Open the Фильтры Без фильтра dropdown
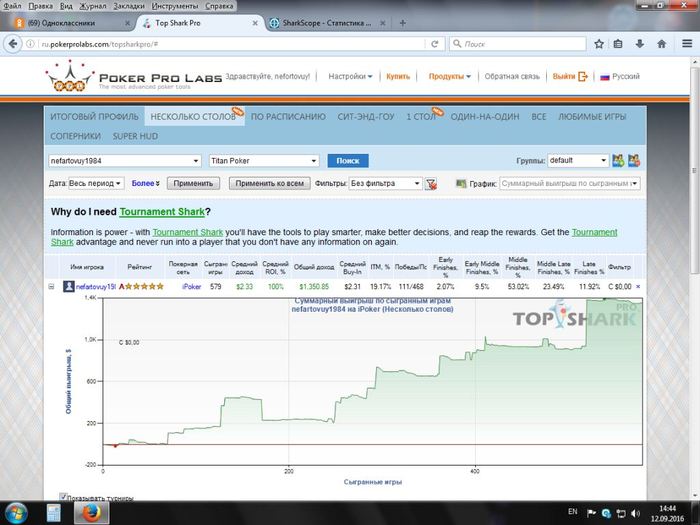This screenshot has height=525, width=700. (x=385, y=183)
